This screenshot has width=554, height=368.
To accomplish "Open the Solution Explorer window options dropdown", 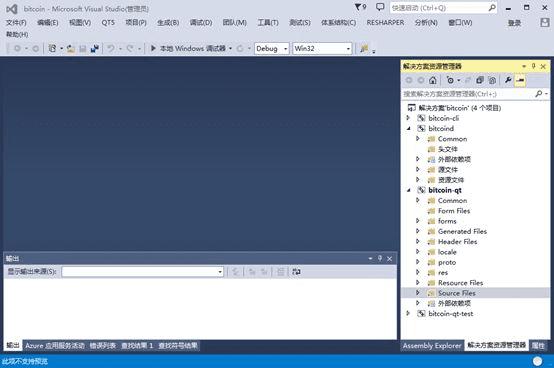I will click(524, 66).
